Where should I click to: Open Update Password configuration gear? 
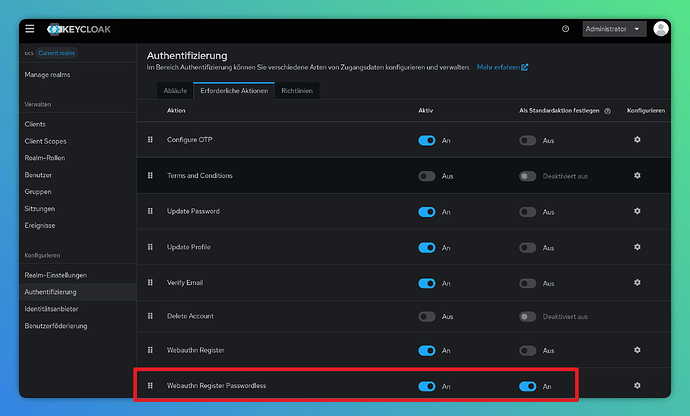(637, 211)
